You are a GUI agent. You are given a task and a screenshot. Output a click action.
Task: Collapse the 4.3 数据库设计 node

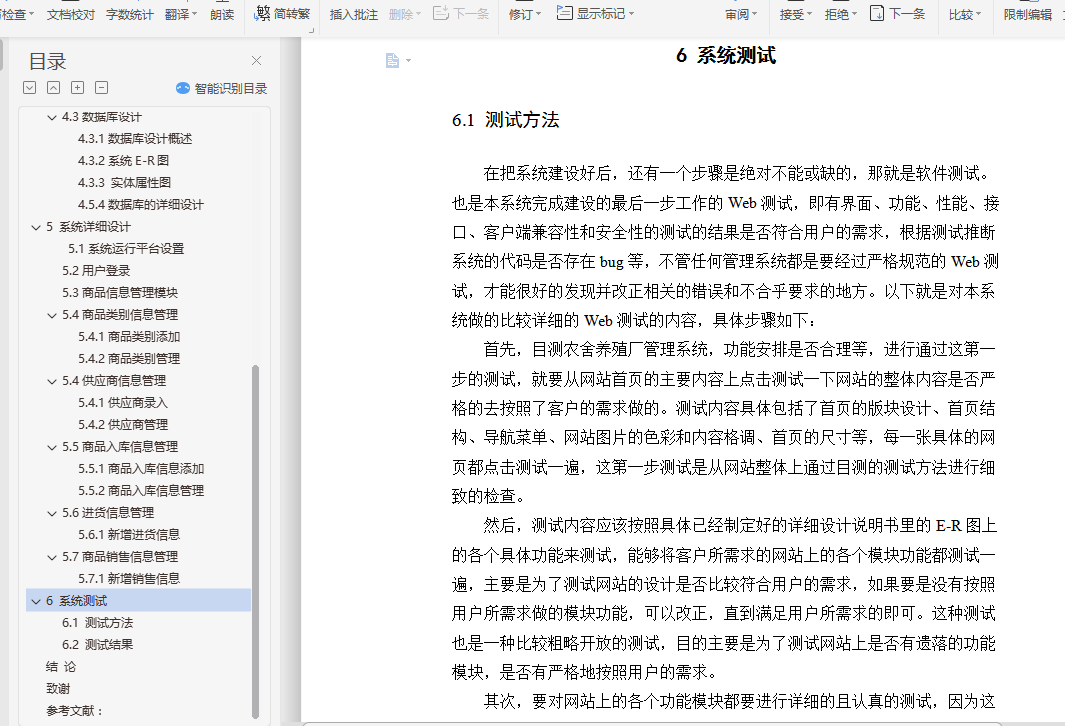click(x=52, y=117)
